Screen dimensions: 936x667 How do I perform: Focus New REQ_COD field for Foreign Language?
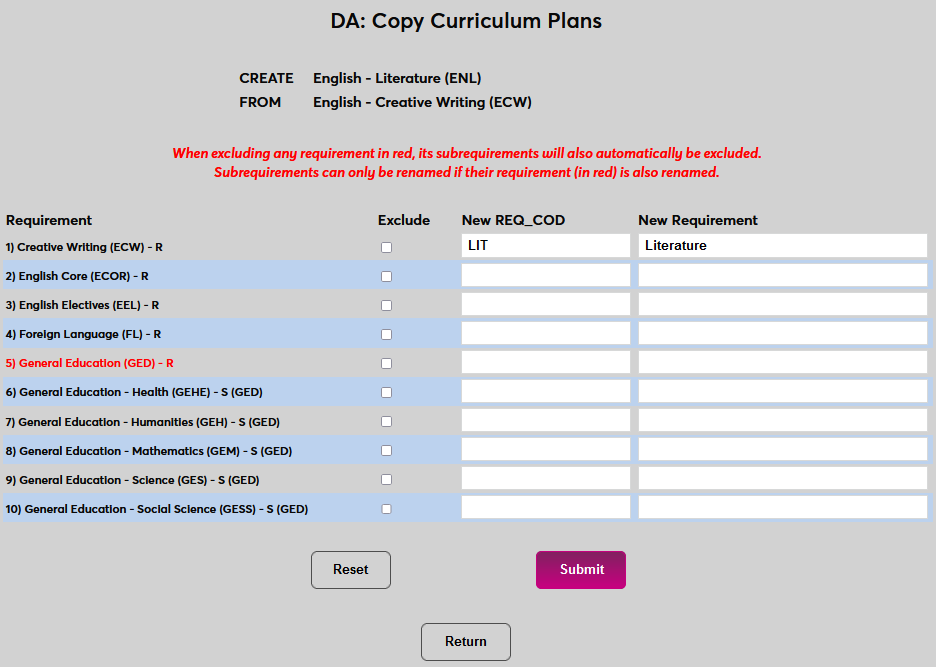(x=546, y=333)
